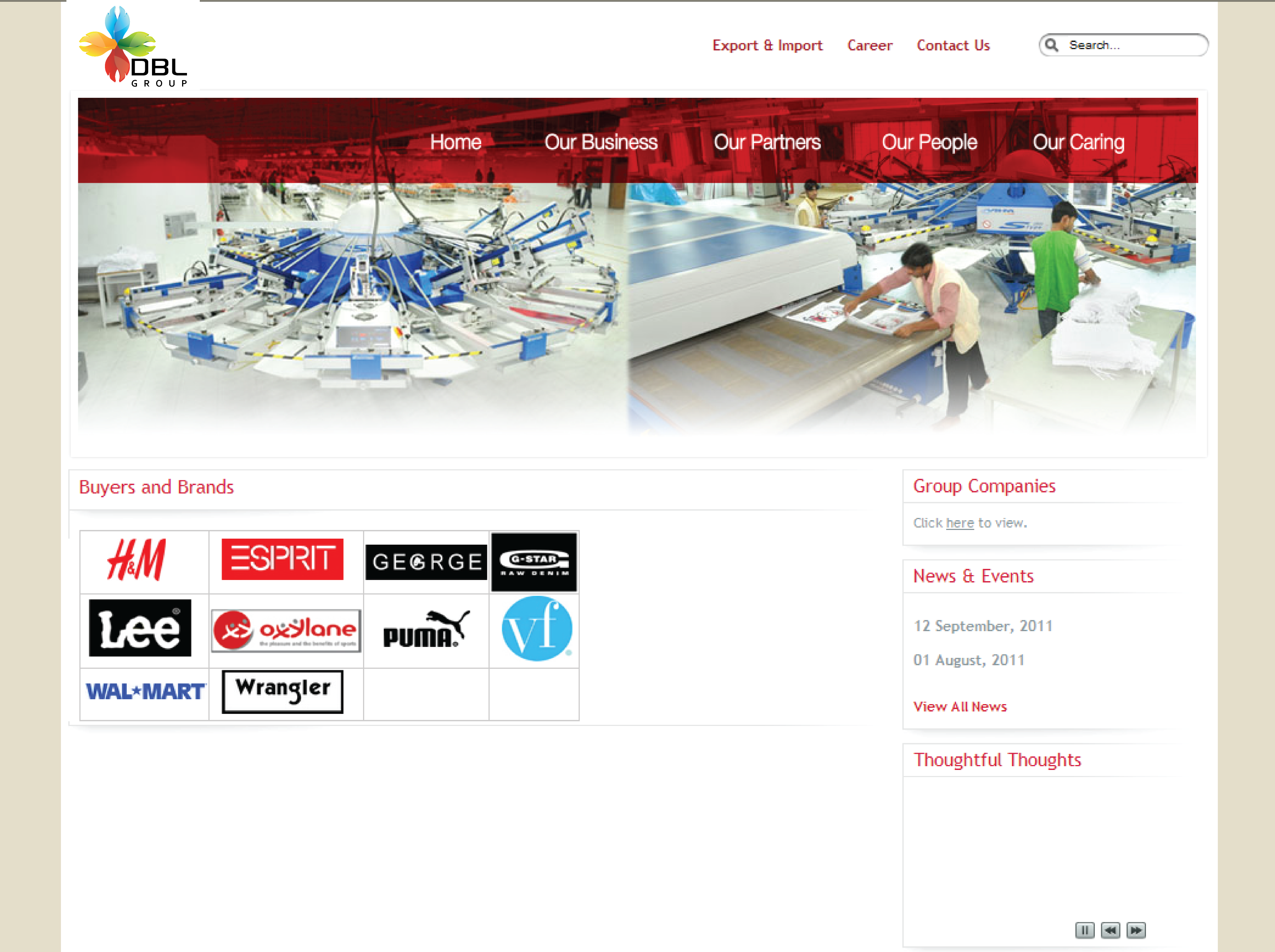
Task: Click the George brand logo
Action: [x=426, y=562]
